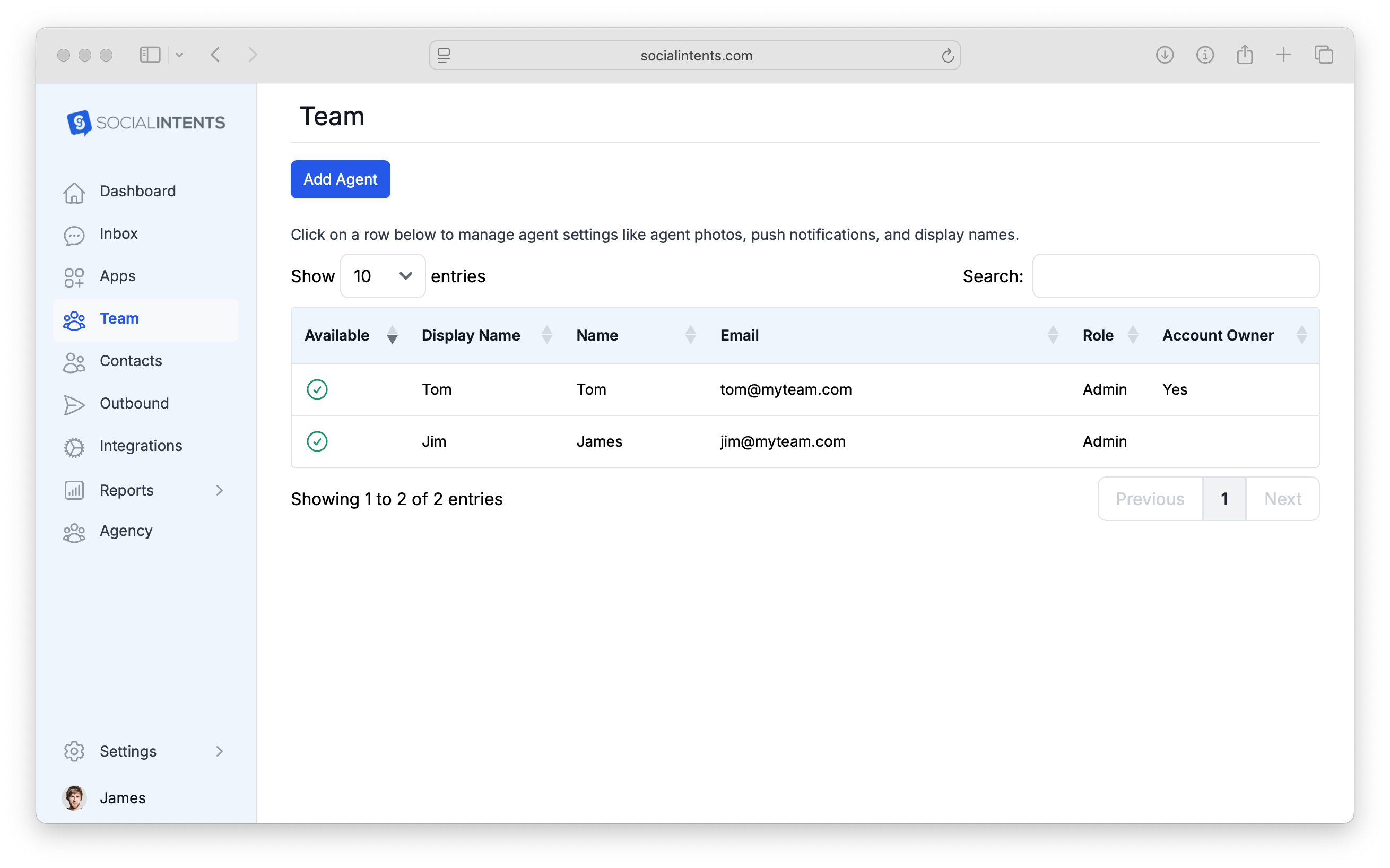Go forward with the browser arrow
The image size is (1390, 868).
253,55
